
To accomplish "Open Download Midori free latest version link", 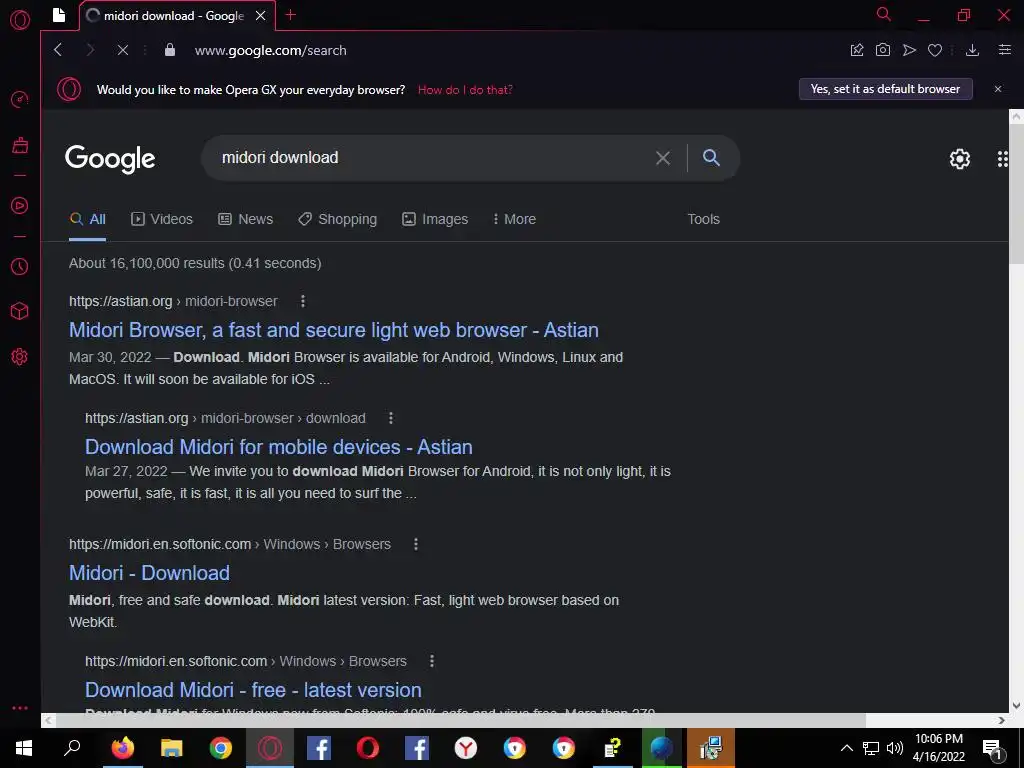I will (x=253, y=690).
